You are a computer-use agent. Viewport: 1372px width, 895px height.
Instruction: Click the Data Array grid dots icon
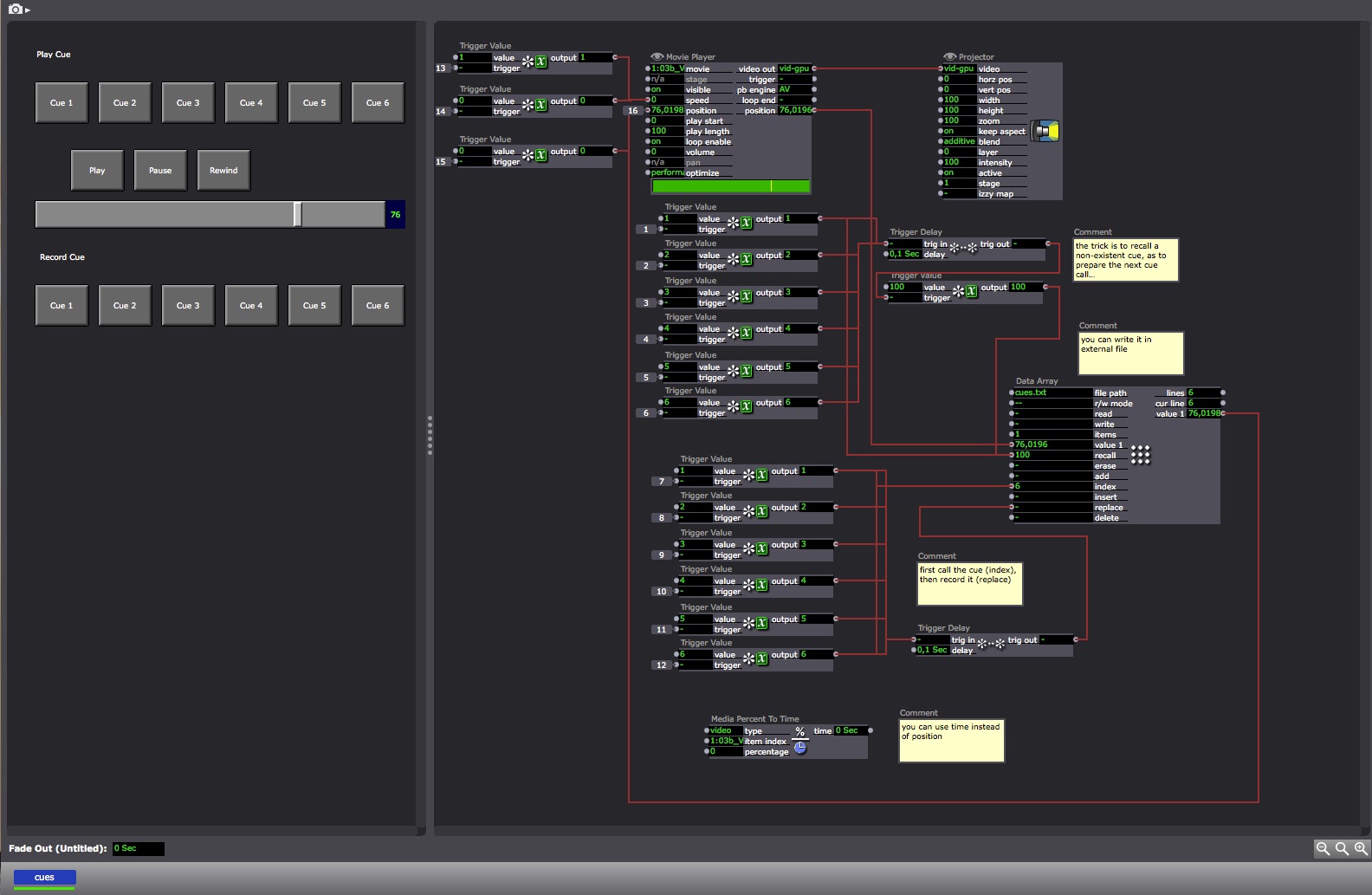(1141, 454)
